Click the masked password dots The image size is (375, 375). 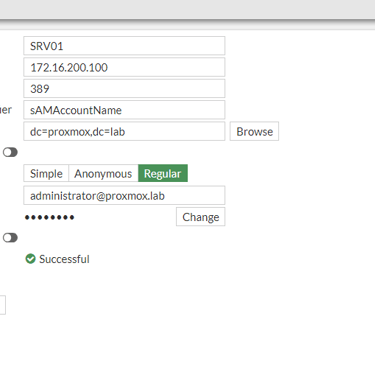point(49,218)
